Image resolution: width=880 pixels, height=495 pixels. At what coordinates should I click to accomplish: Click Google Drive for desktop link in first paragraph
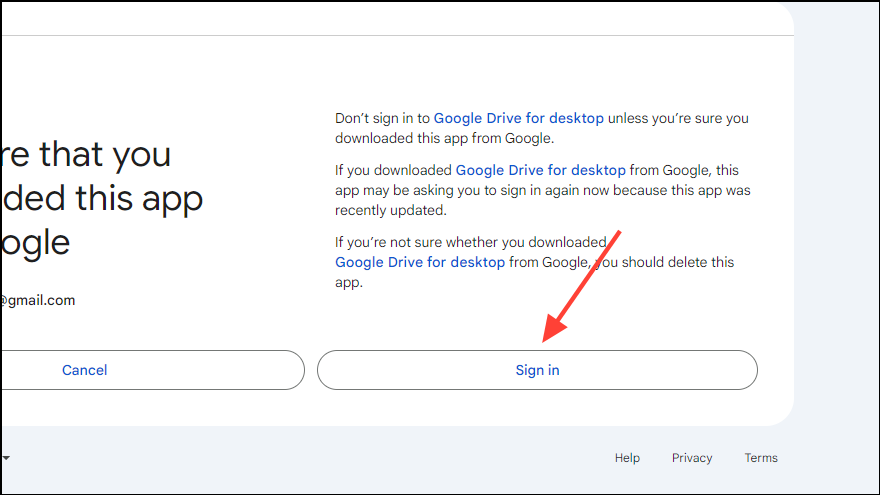(519, 118)
